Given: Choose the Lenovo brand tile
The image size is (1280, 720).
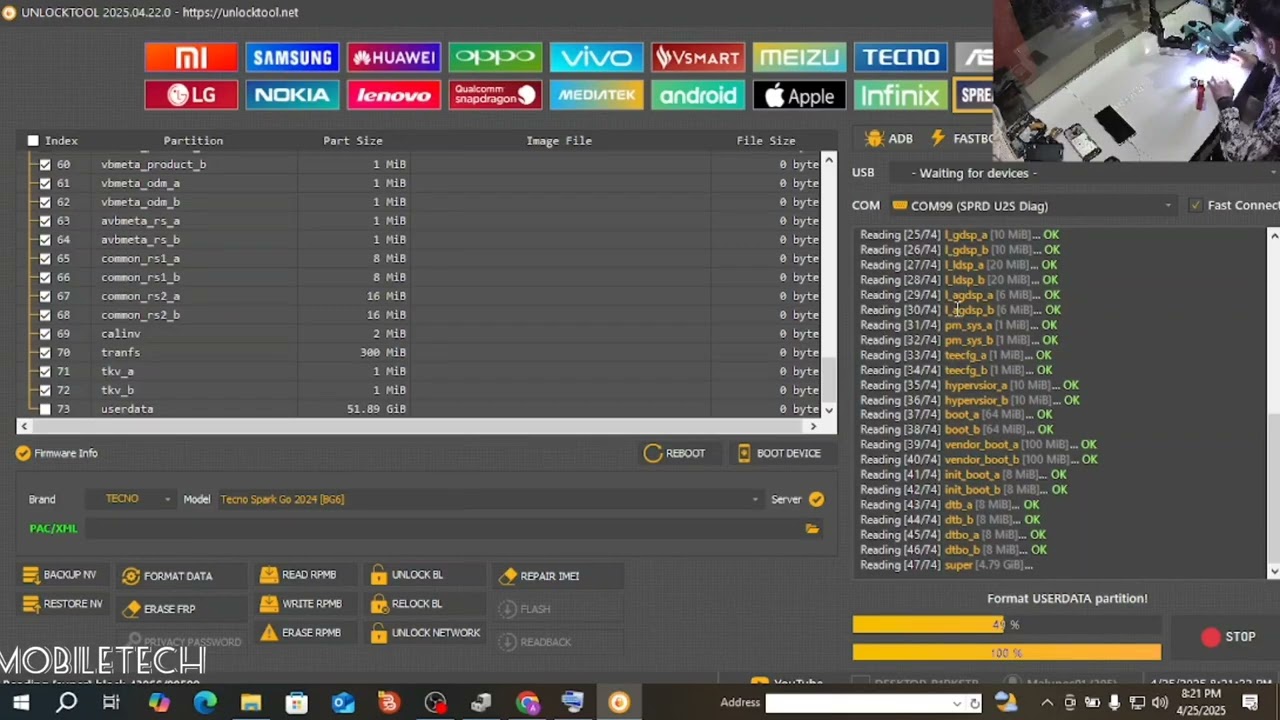Looking at the screenshot, I should (x=394, y=95).
